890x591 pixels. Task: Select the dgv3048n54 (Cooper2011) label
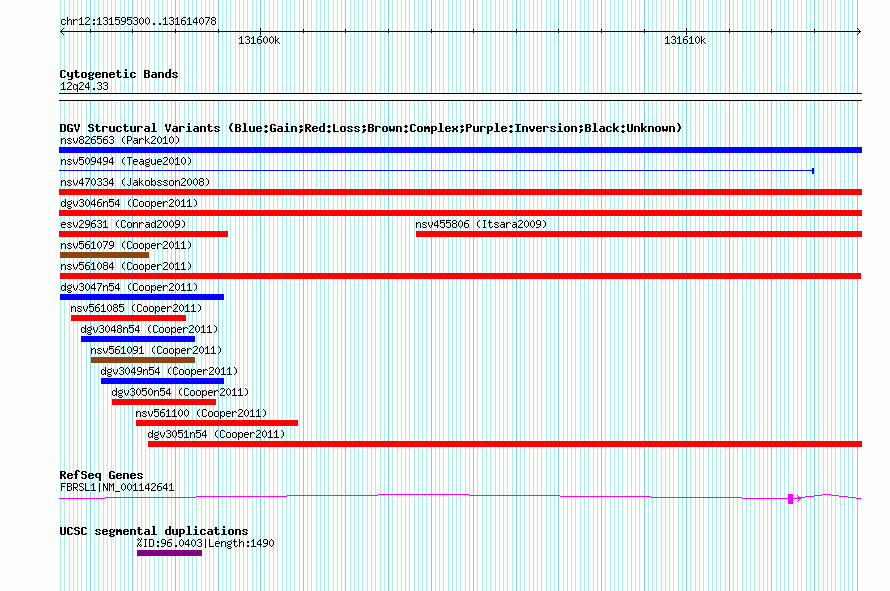point(149,329)
